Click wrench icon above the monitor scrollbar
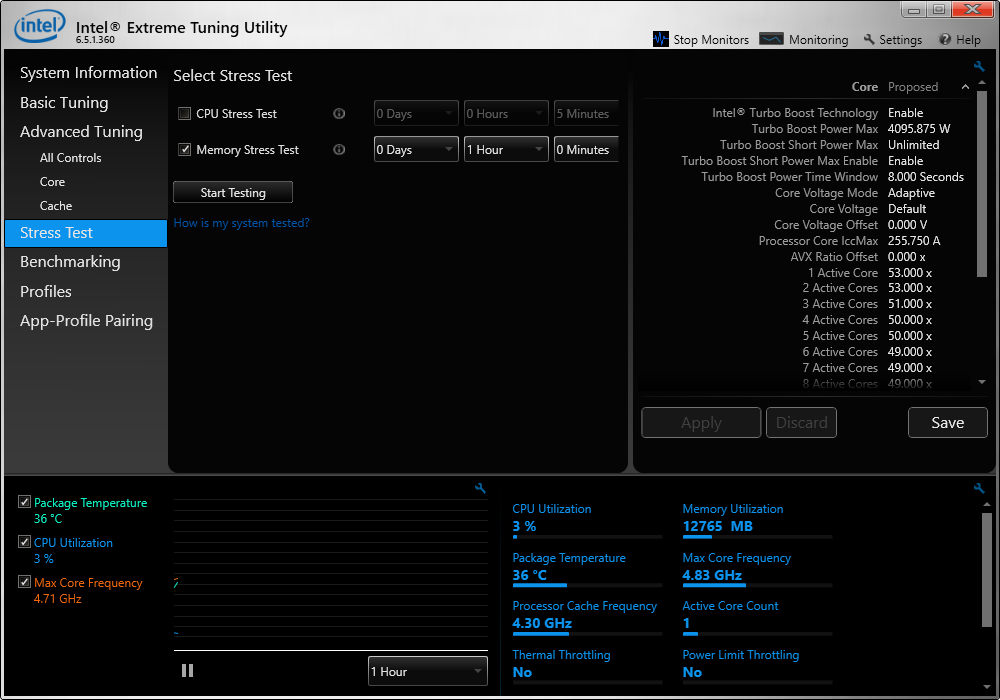 (x=979, y=488)
